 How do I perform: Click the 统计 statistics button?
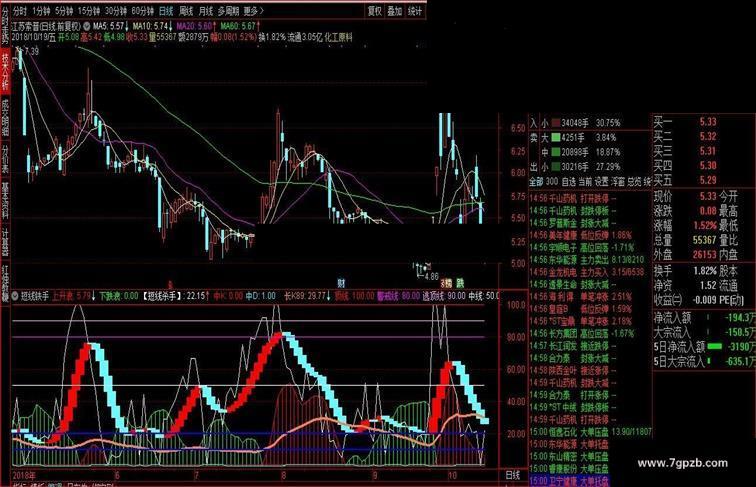pyautogui.click(x=415, y=11)
